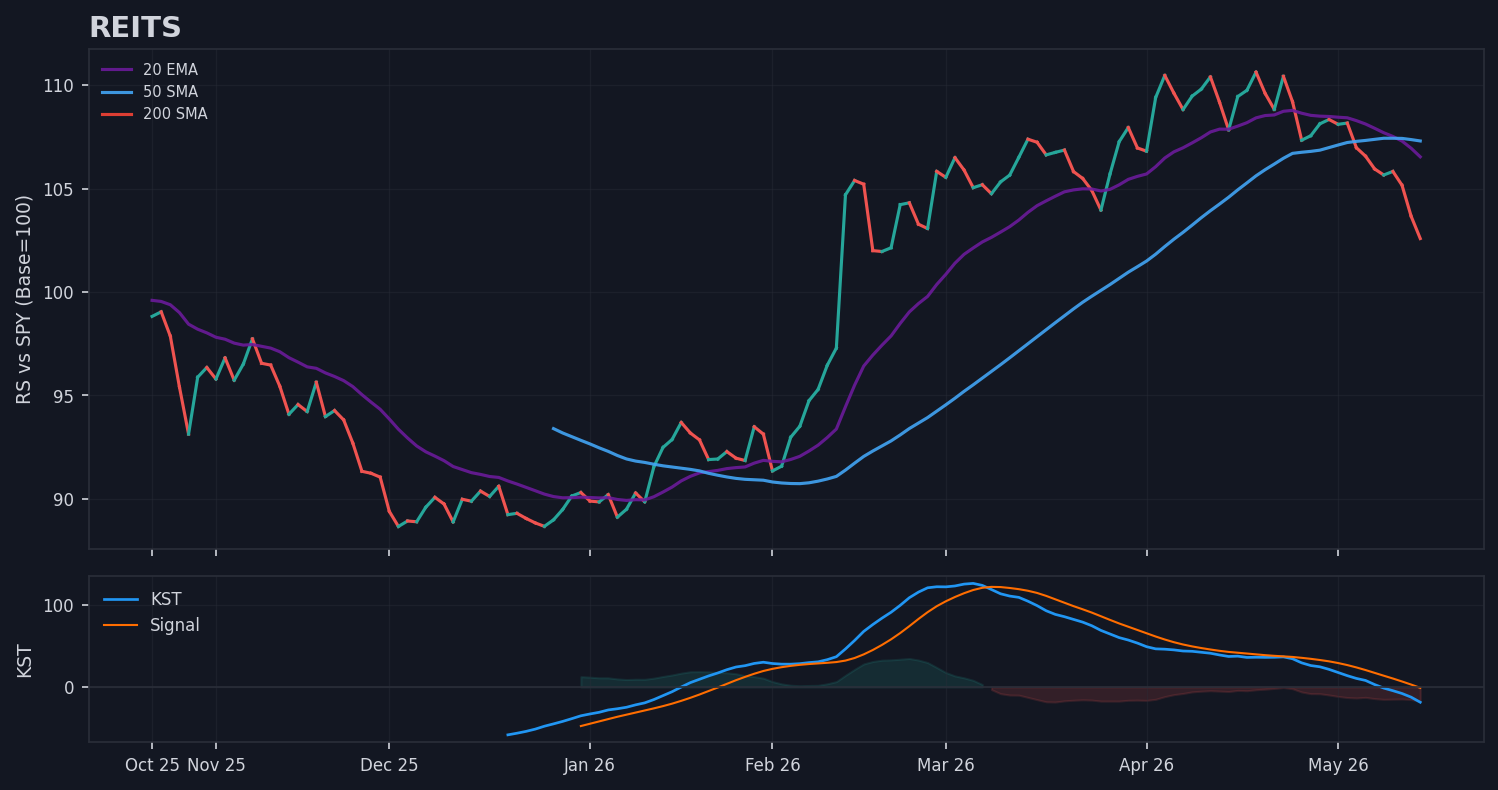Screen dimensions: 1498x790
Task: Click the 90 tick on the RS axis
Action: (x=64, y=499)
